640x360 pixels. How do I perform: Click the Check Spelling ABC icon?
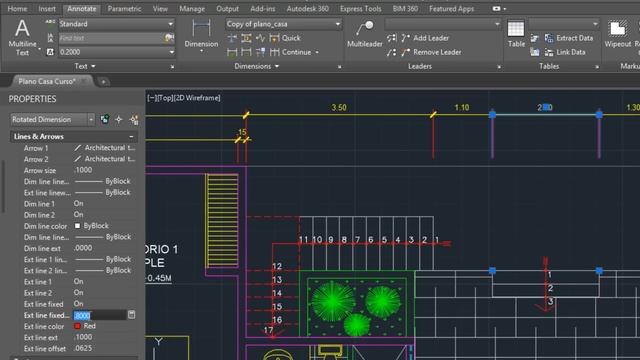[x=50, y=23]
